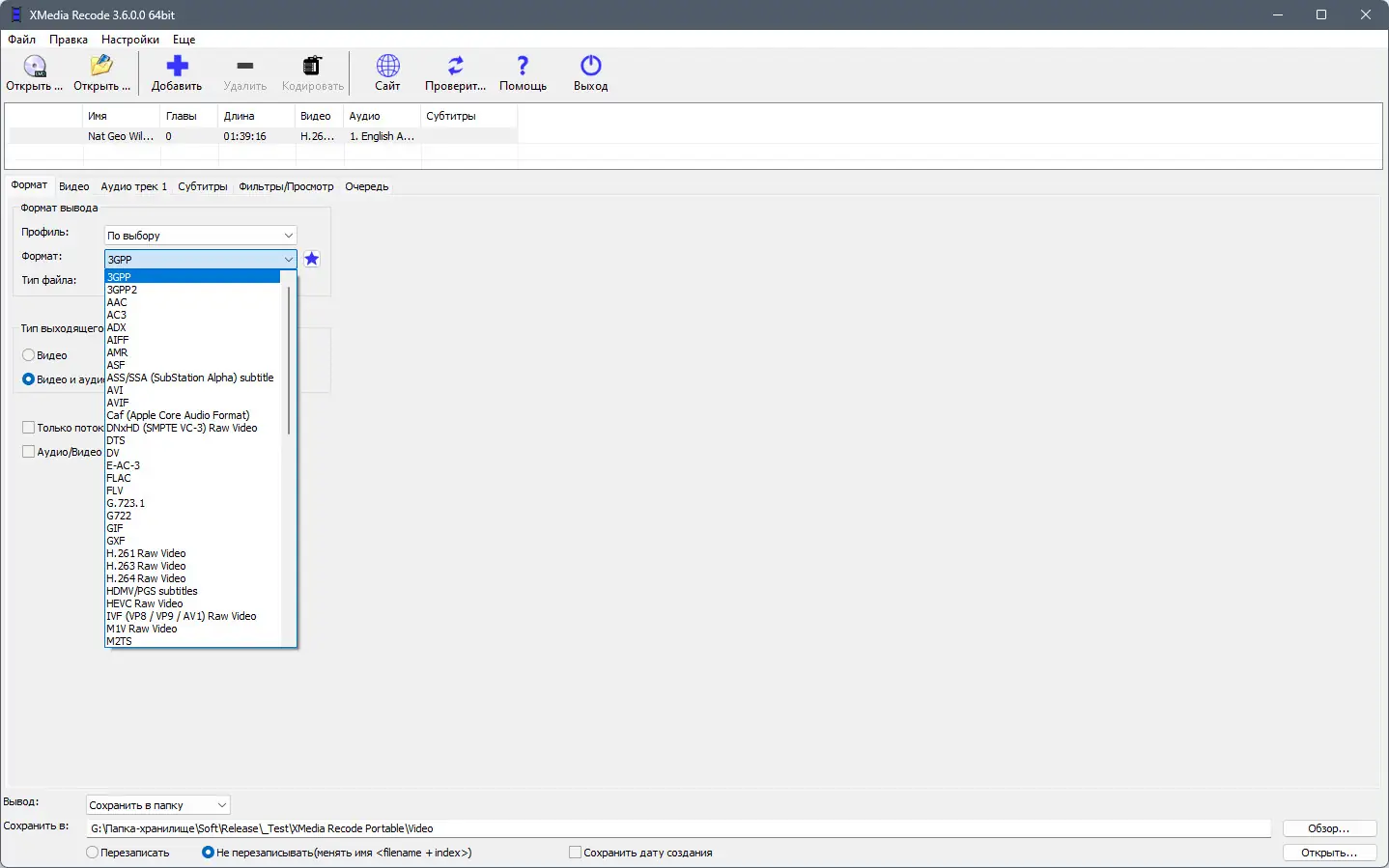This screenshot has height=868, width=1389.
Task: Click the XMedia Recode title bar app icon
Action: 15,14
